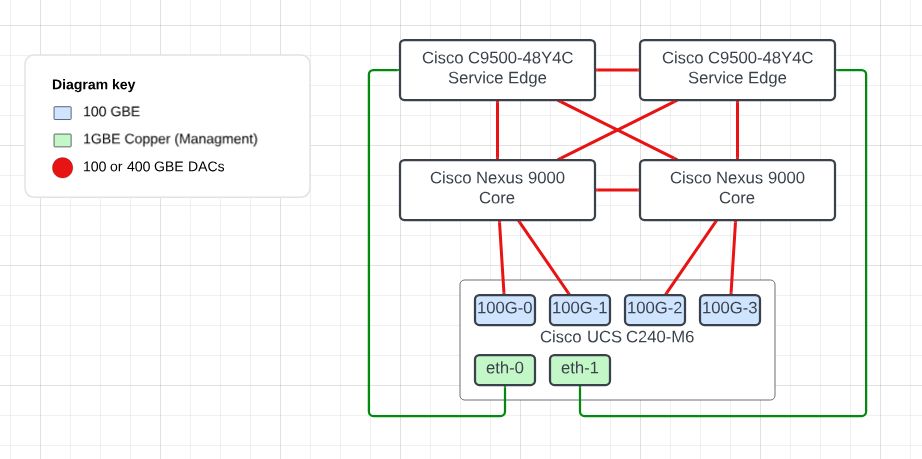The image size is (922, 459).
Task: Select red link between the Nexus Core switches
Action: tap(617, 189)
